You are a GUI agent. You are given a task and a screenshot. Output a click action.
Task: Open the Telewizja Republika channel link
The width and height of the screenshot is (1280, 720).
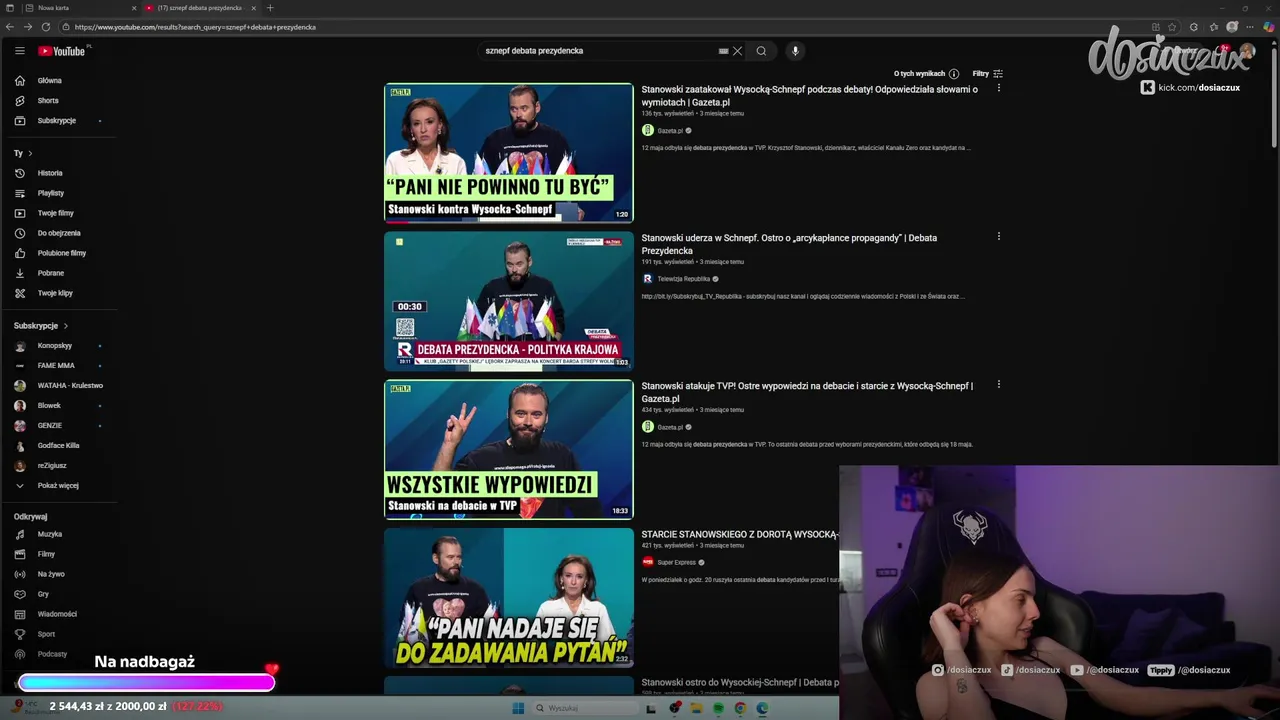[x=683, y=279]
